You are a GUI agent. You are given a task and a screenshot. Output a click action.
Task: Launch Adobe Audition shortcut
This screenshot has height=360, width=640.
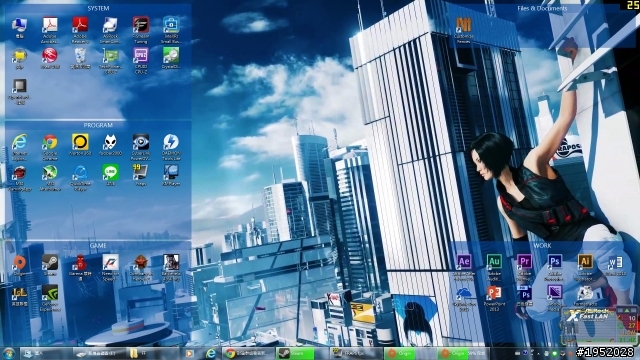click(494, 268)
